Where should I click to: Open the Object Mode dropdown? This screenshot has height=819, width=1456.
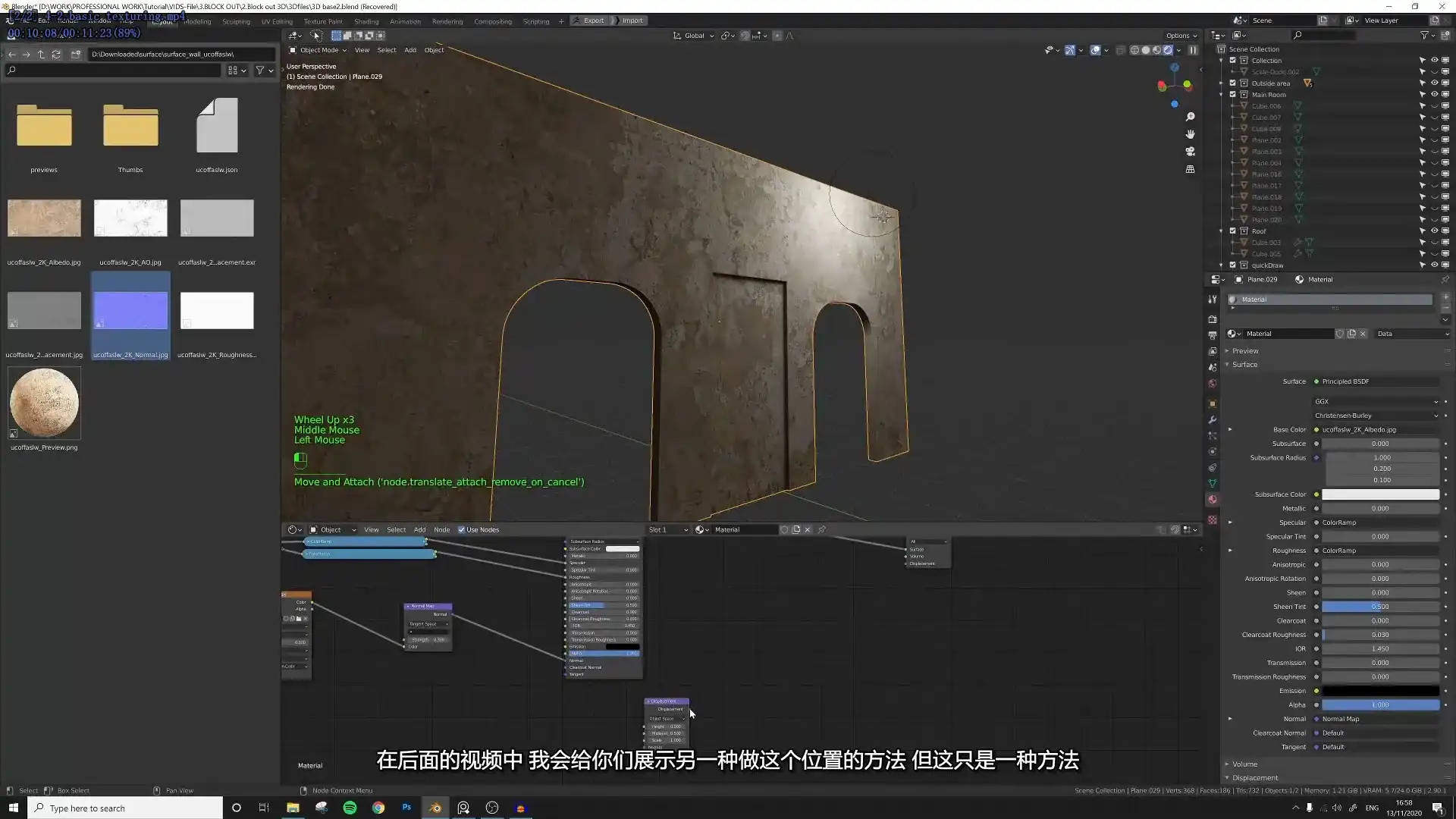(318, 50)
